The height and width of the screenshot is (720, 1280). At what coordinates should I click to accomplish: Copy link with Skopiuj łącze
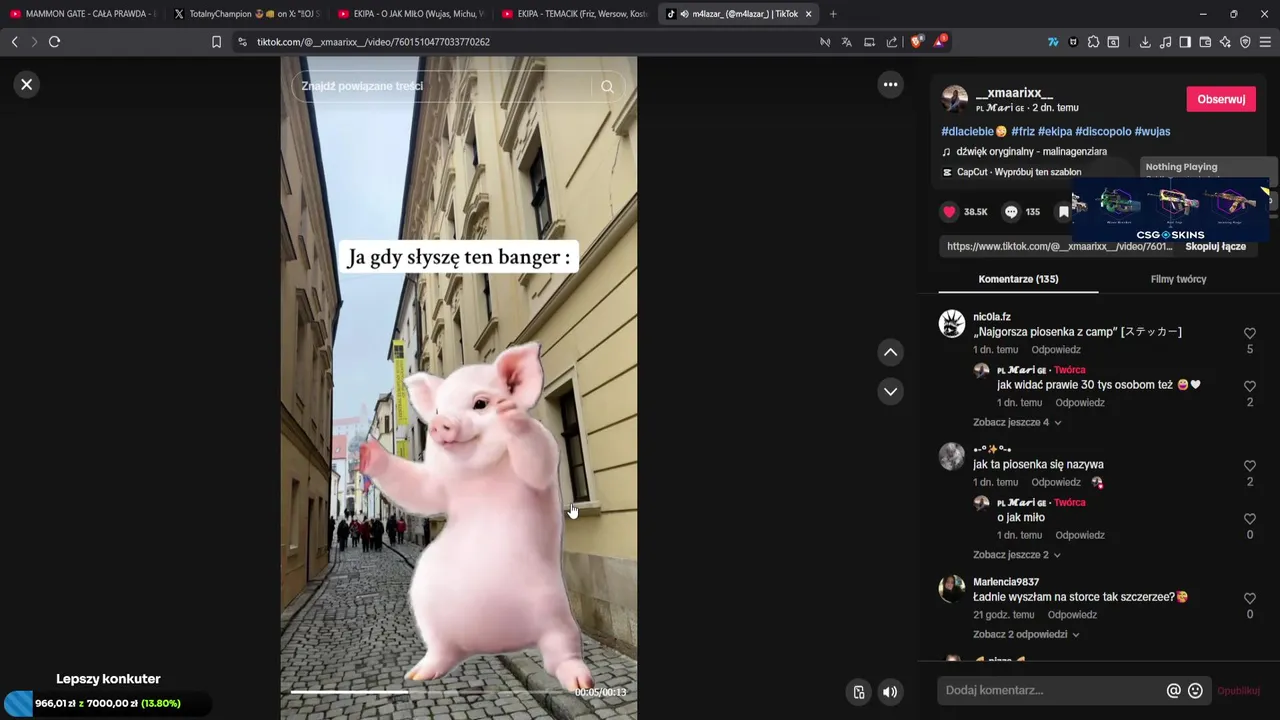click(x=1215, y=246)
